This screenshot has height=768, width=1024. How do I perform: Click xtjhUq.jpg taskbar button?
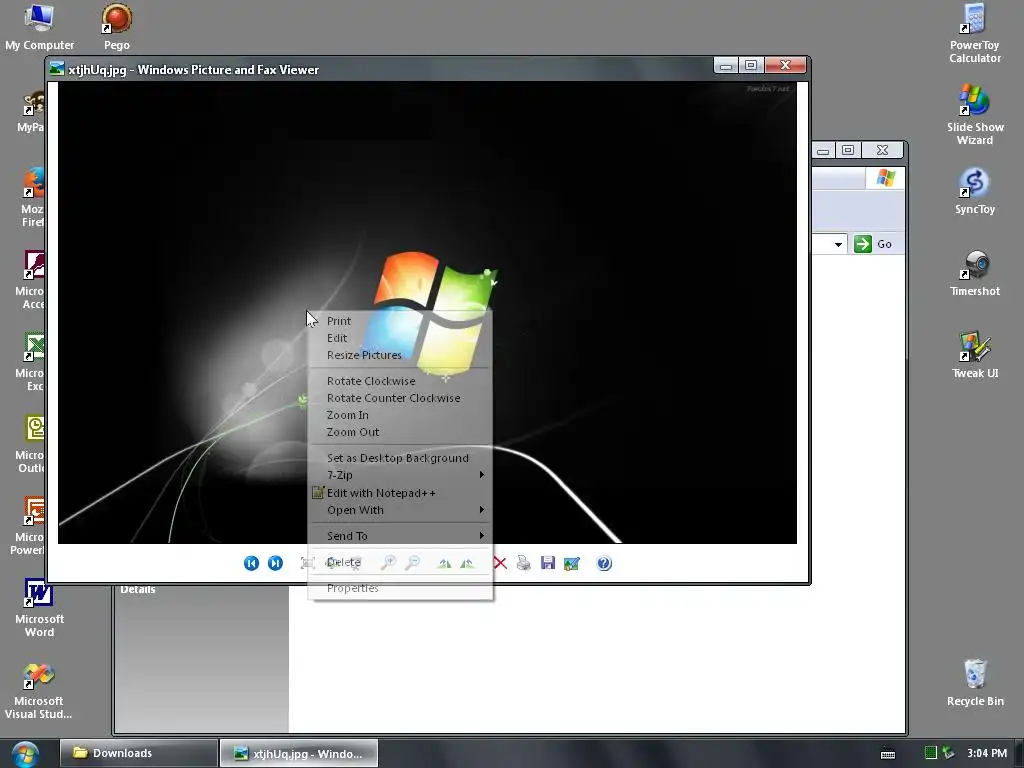(x=299, y=753)
